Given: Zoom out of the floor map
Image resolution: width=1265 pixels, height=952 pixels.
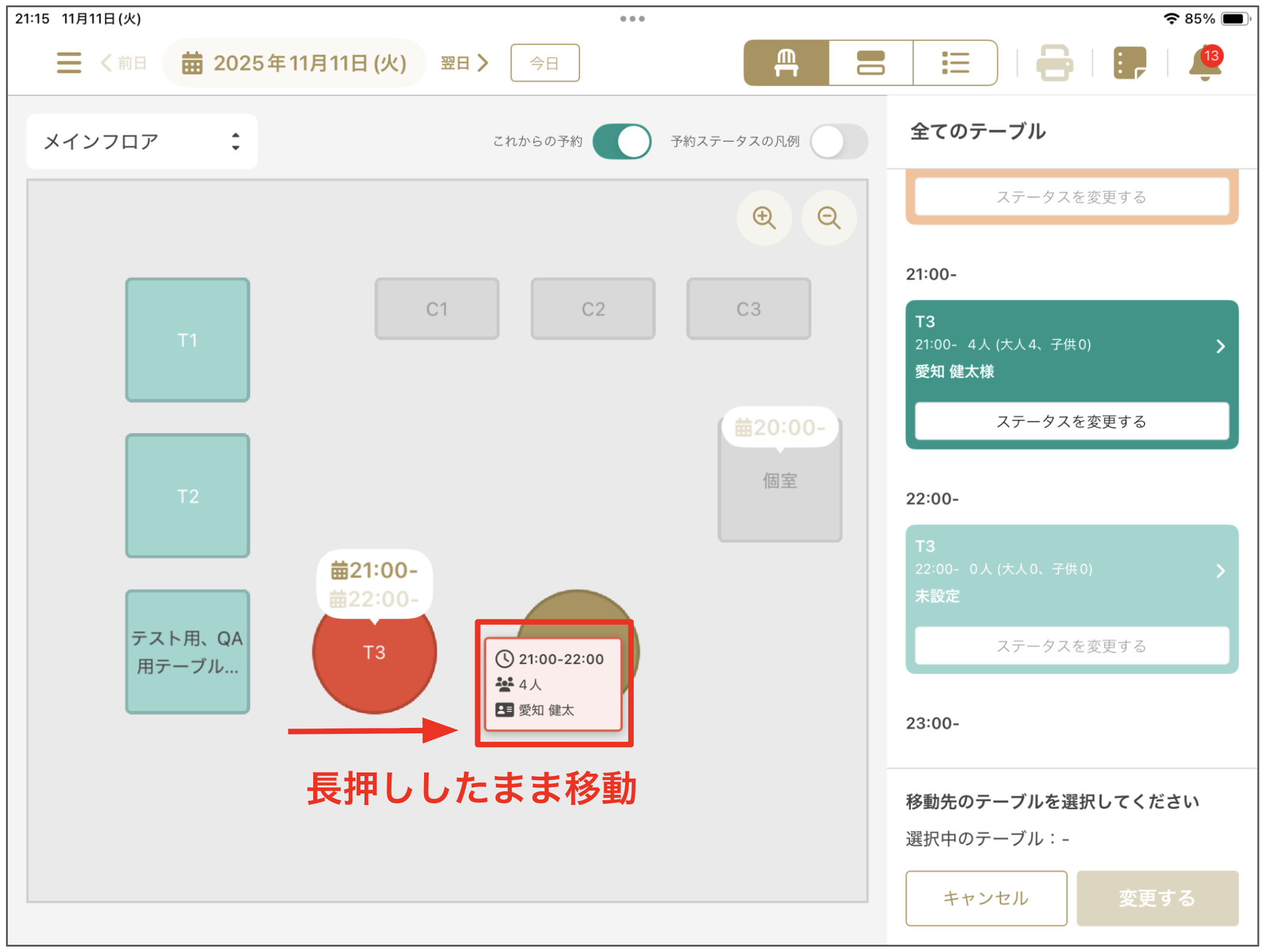Looking at the screenshot, I should [x=829, y=218].
